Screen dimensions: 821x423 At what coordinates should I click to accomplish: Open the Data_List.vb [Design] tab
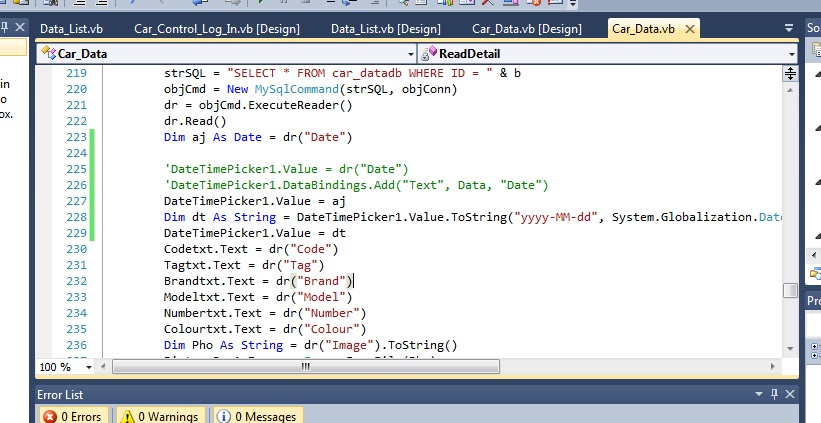[386, 29]
